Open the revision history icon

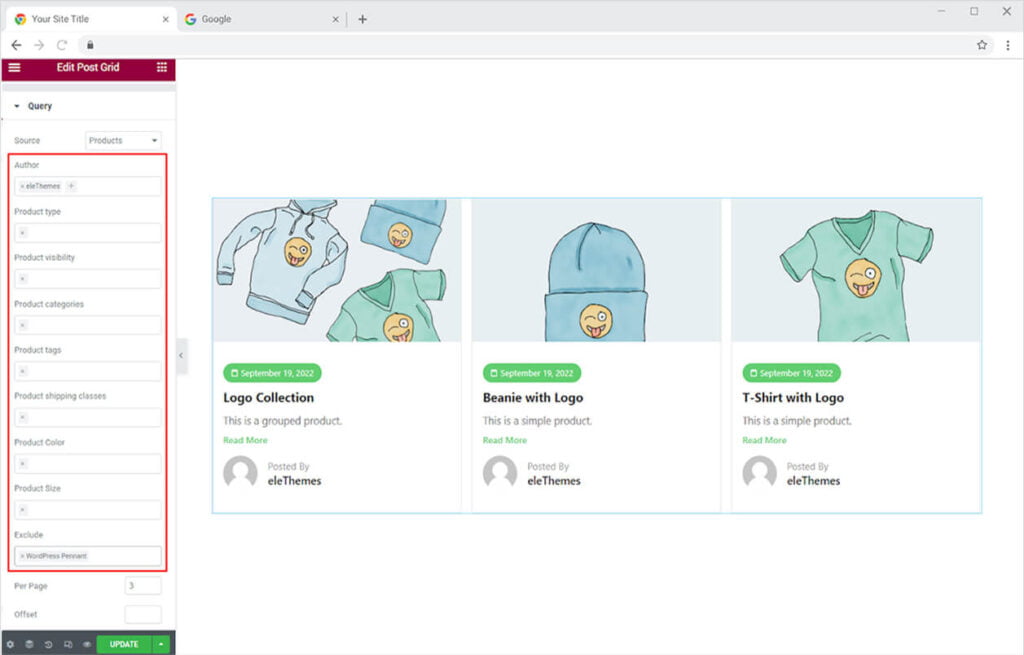coord(48,645)
